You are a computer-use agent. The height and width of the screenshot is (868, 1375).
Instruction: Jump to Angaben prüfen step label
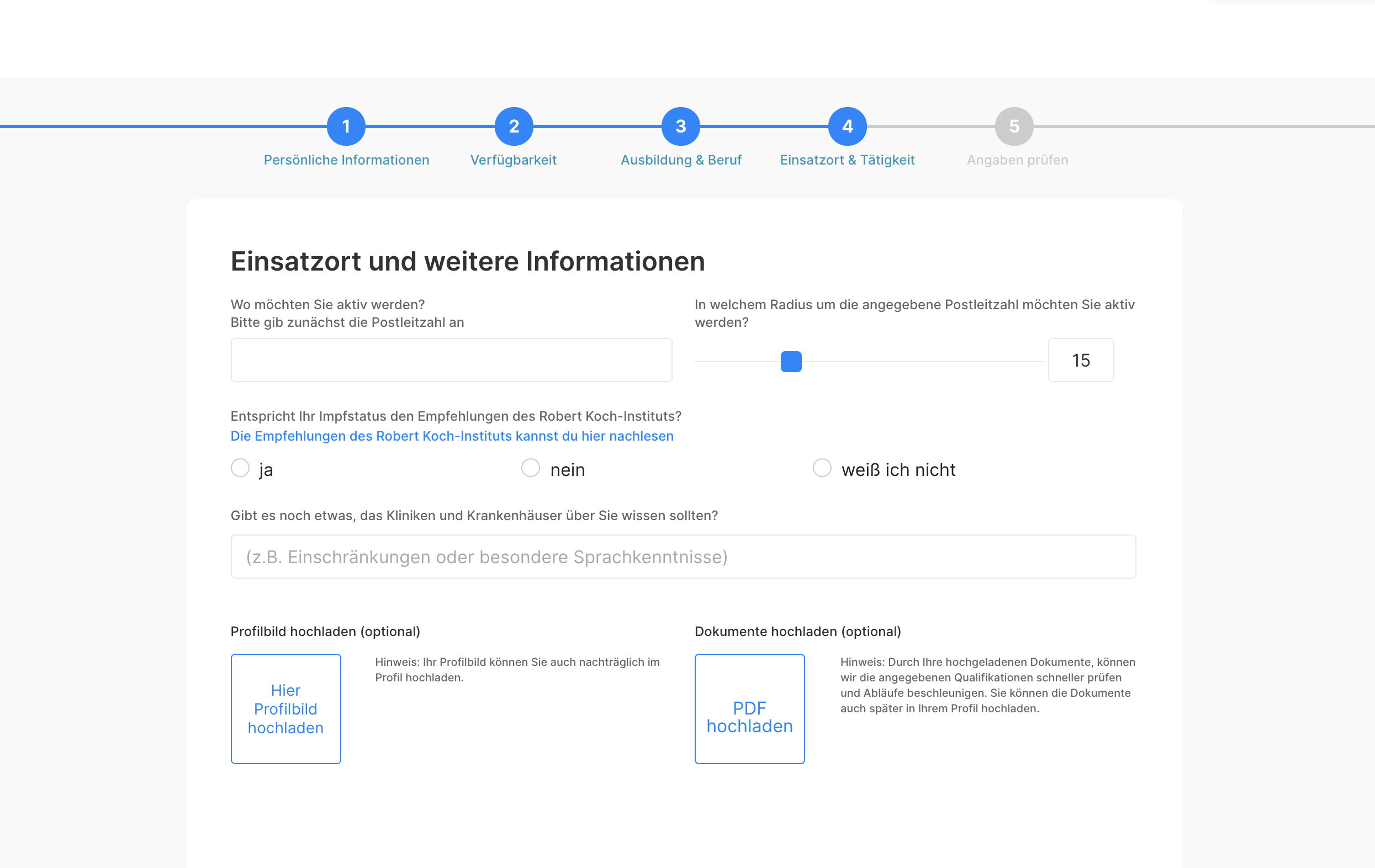[x=1017, y=160]
